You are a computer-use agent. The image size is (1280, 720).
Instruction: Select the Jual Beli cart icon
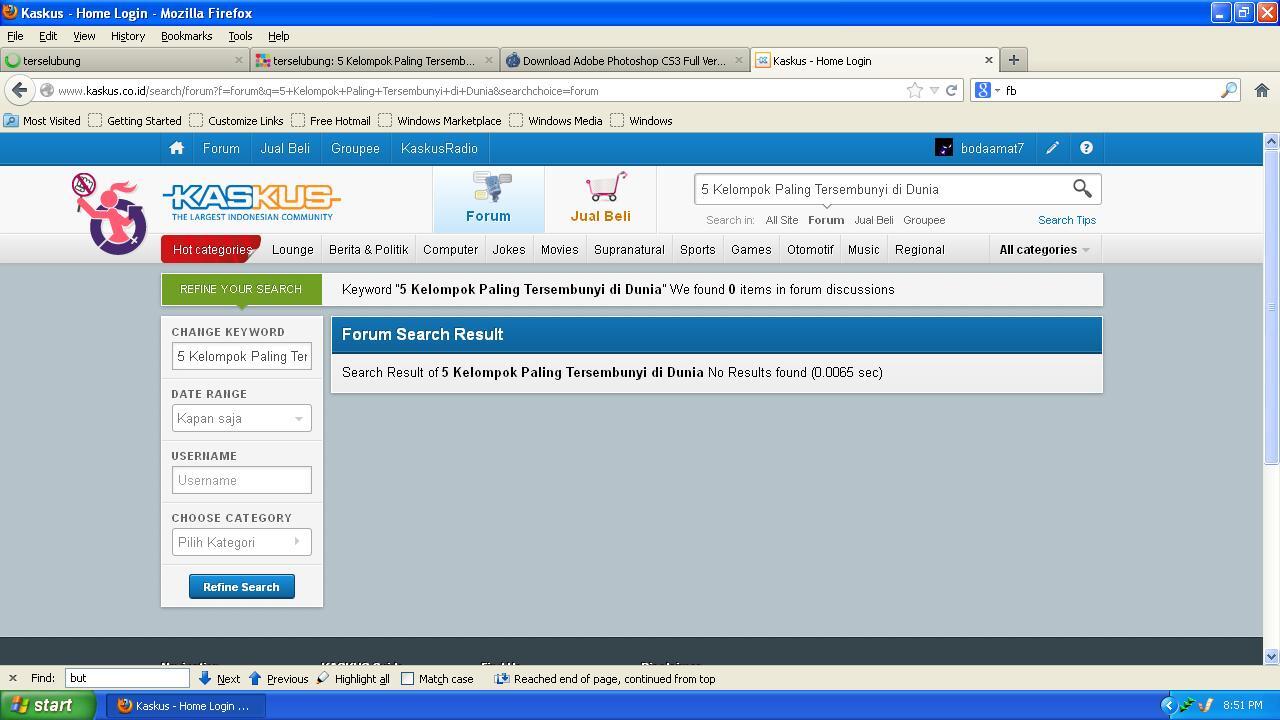[x=600, y=198]
